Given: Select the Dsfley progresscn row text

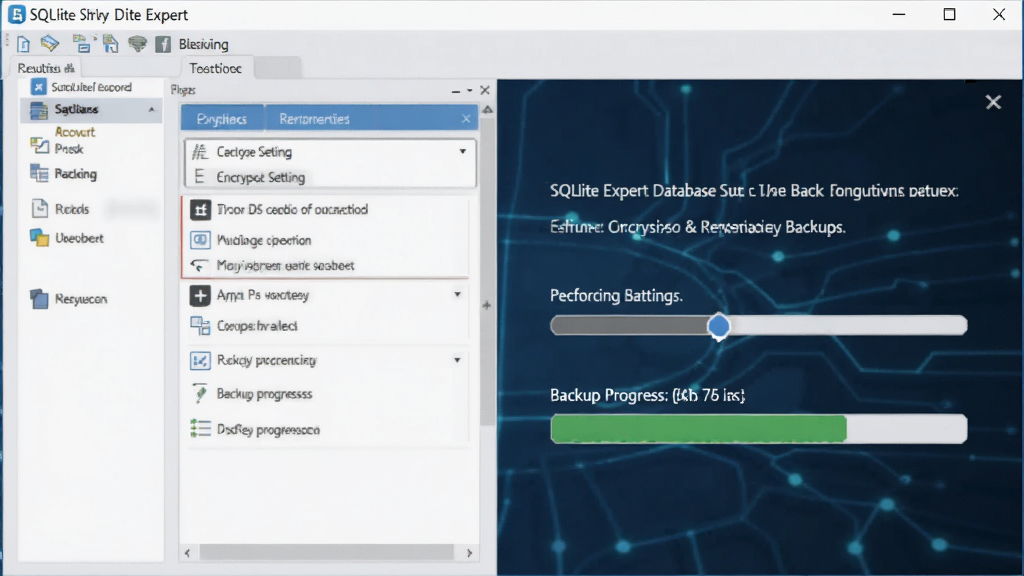Looking at the screenshot, I should (x=268, y=430).
